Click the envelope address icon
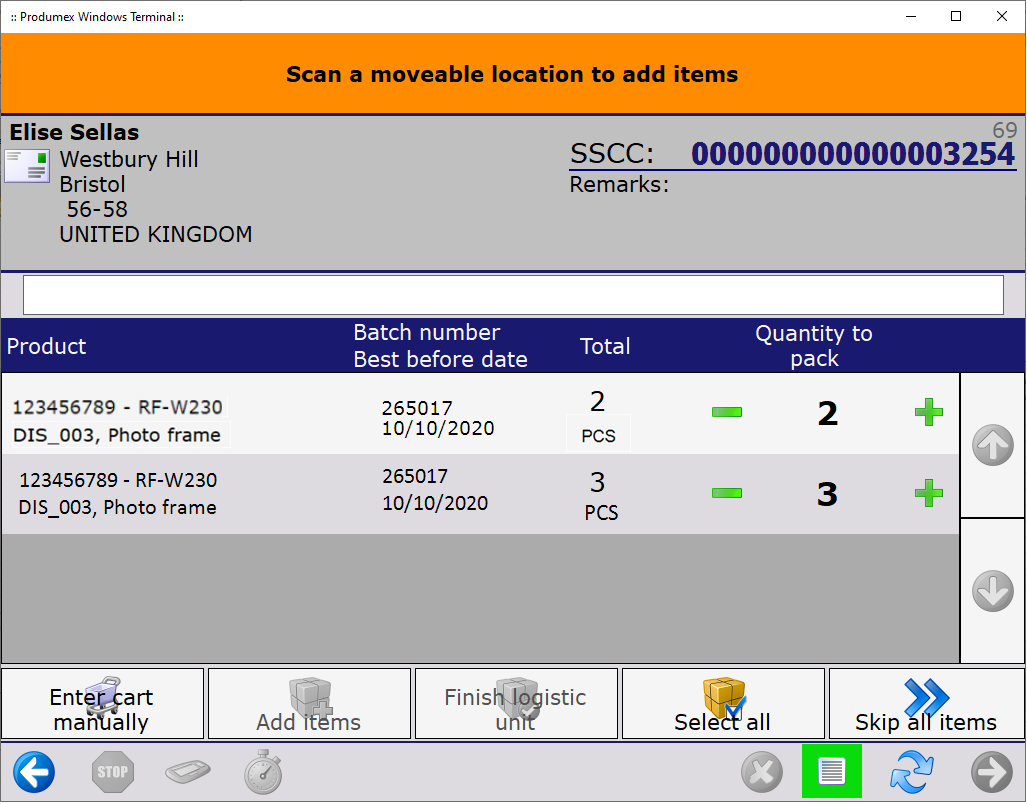 point(27,166)
